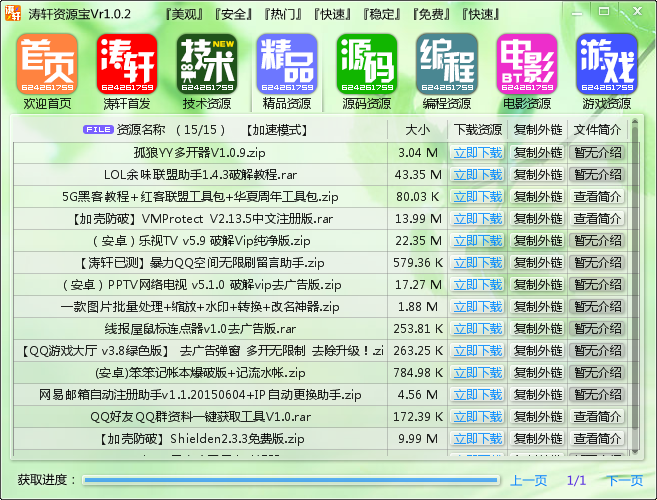Select the 784.98 K size cell
Image resolution: width=657 pixels, height=500 pixels.
(x=418, y=373)
